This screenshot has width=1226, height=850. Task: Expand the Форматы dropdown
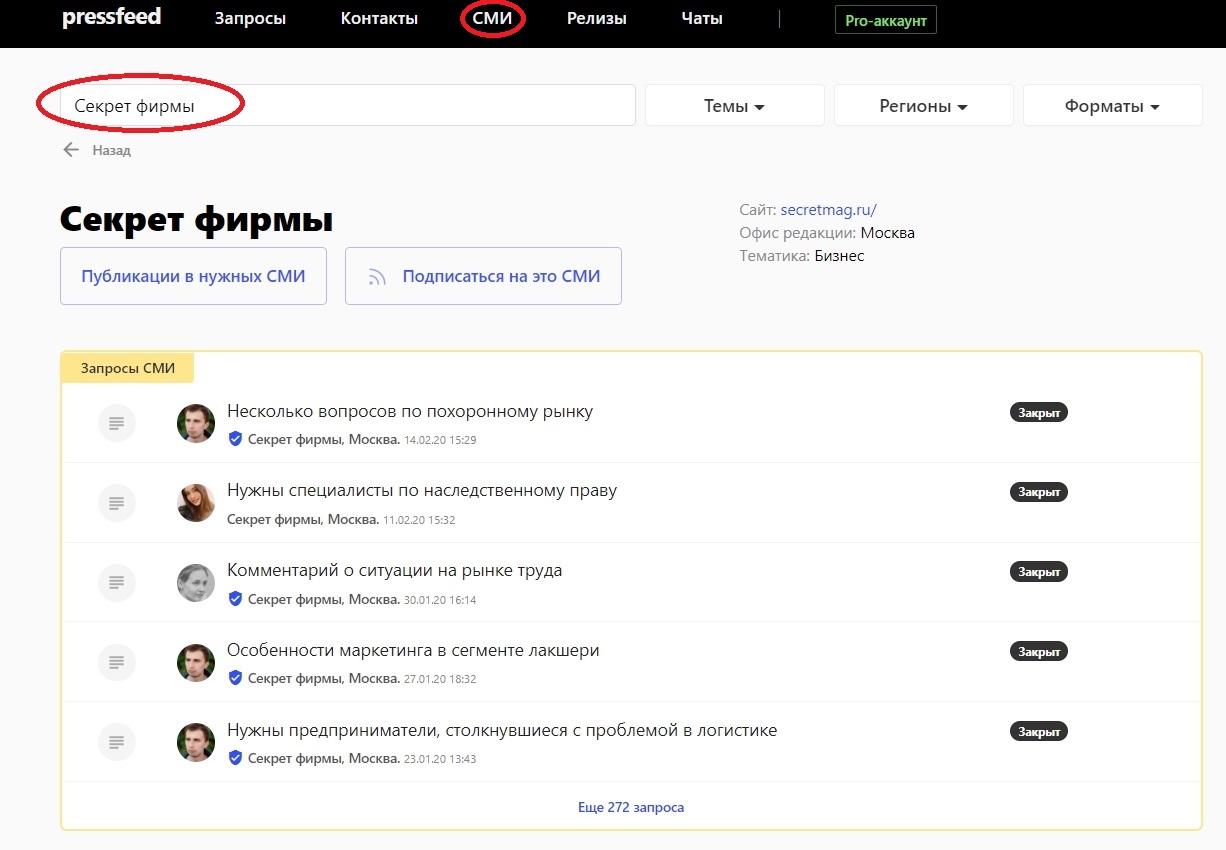tap(1112, 106)
